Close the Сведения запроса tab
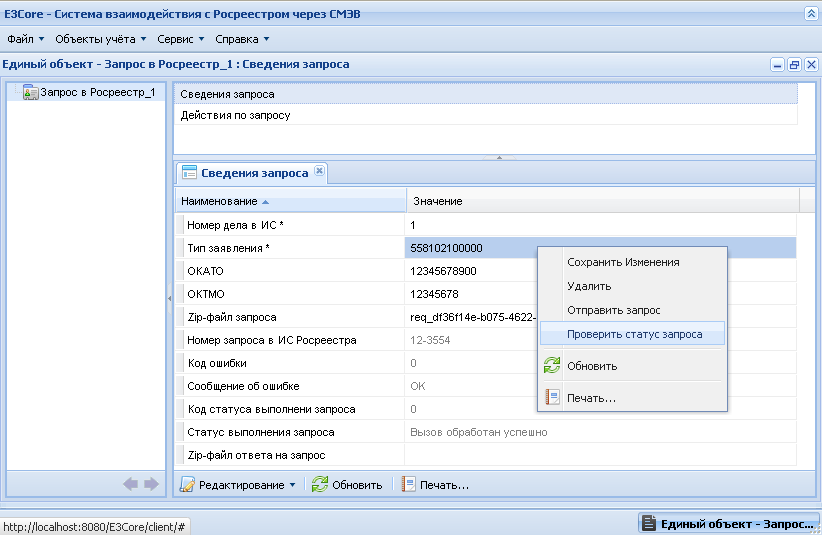 point(319,171)
